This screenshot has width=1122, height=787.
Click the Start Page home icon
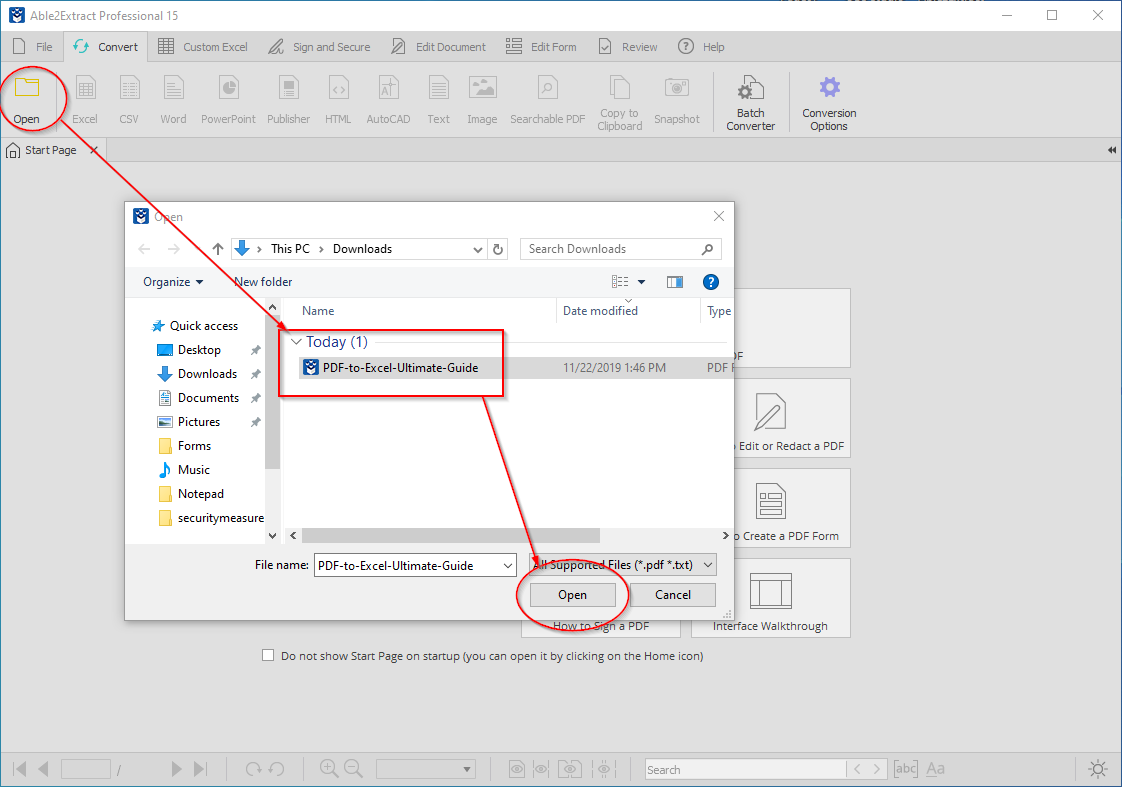(x=13, y=150)
